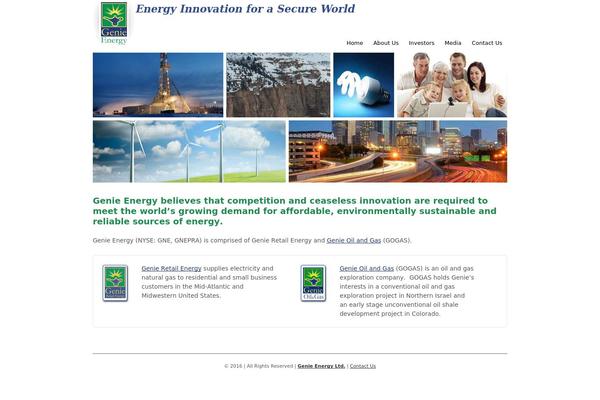Click the wind turbines photo
Image resolution: width=600 pixels, height=400 pixels.
pyautogui.click(x=189, y=151)
